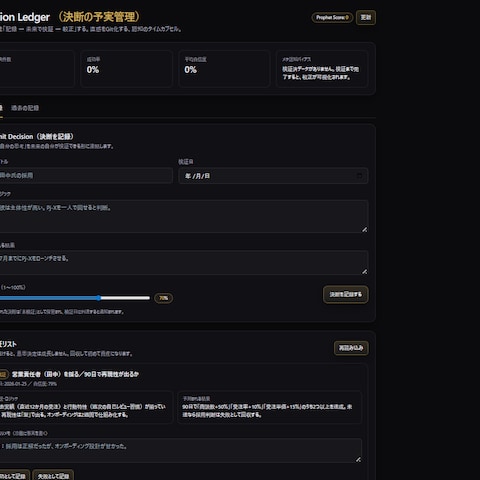Adjust the confidence slider track

coord(75,298)
